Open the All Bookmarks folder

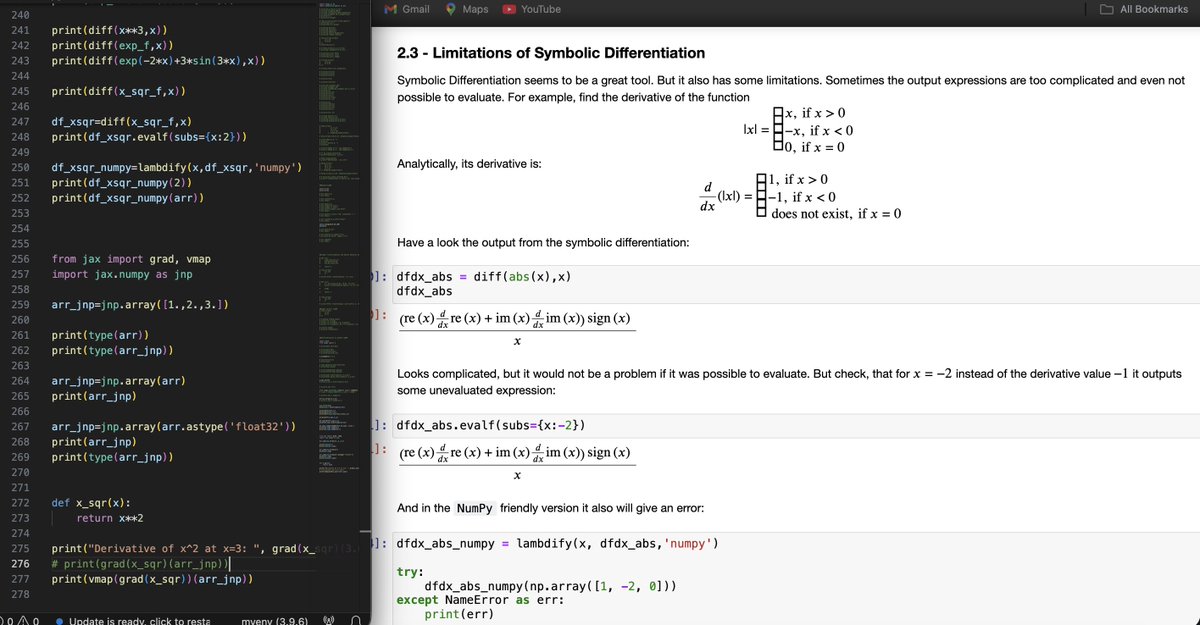[x=1144, y=9]
